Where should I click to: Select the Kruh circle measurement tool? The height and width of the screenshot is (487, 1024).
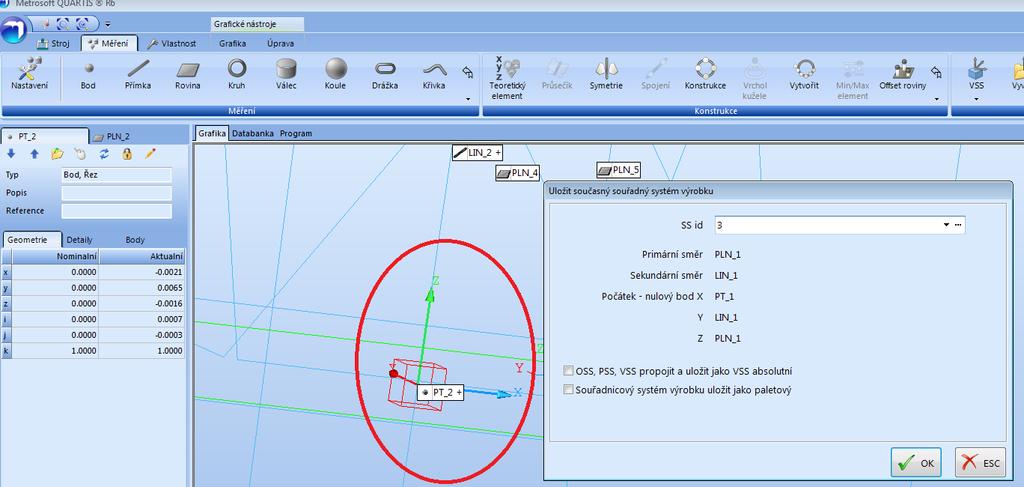236,73
